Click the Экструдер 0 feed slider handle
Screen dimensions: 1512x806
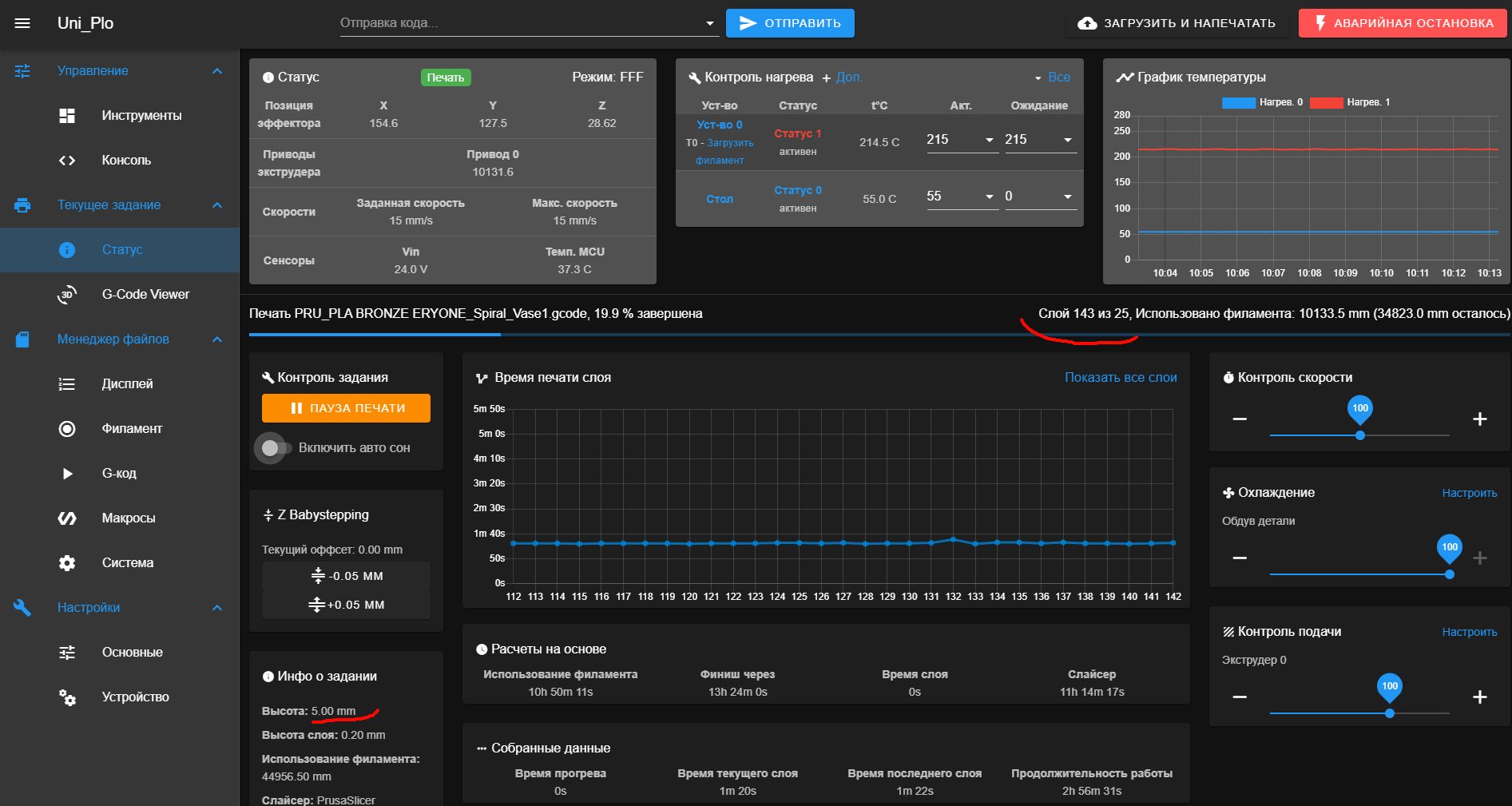pos(1390,713)
